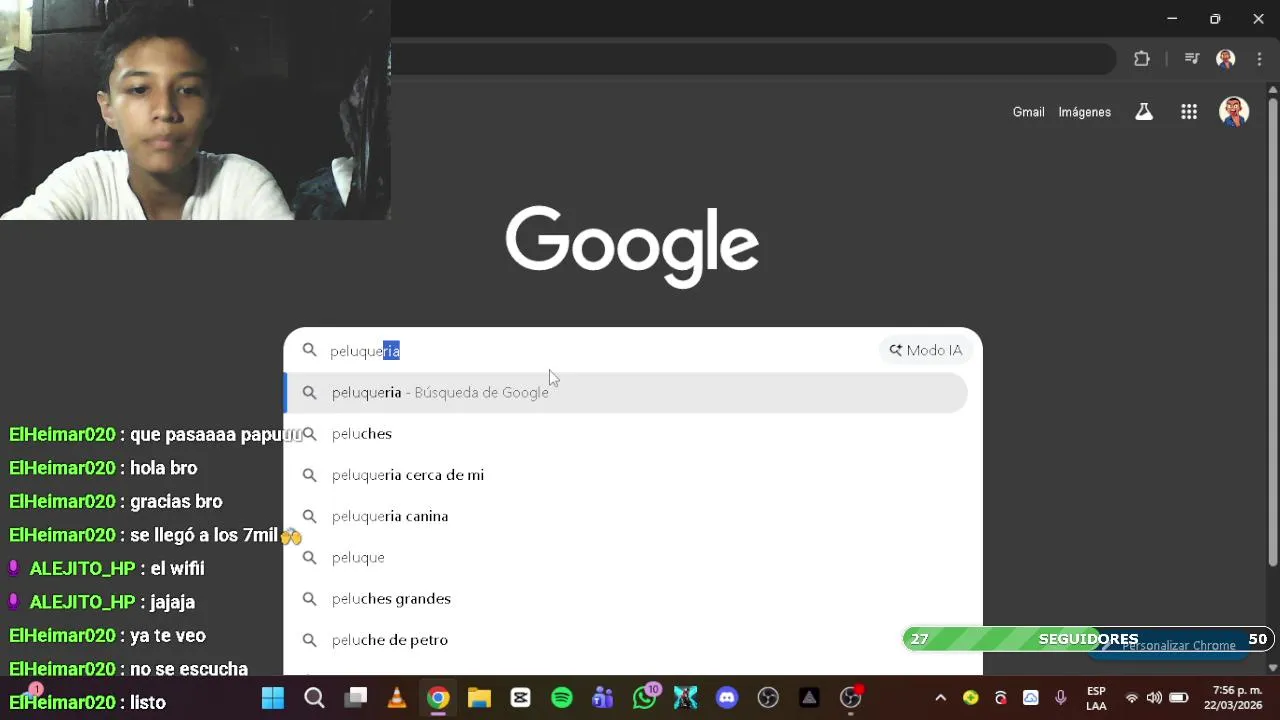Open Google account avatar on page

click(1234, 111)
